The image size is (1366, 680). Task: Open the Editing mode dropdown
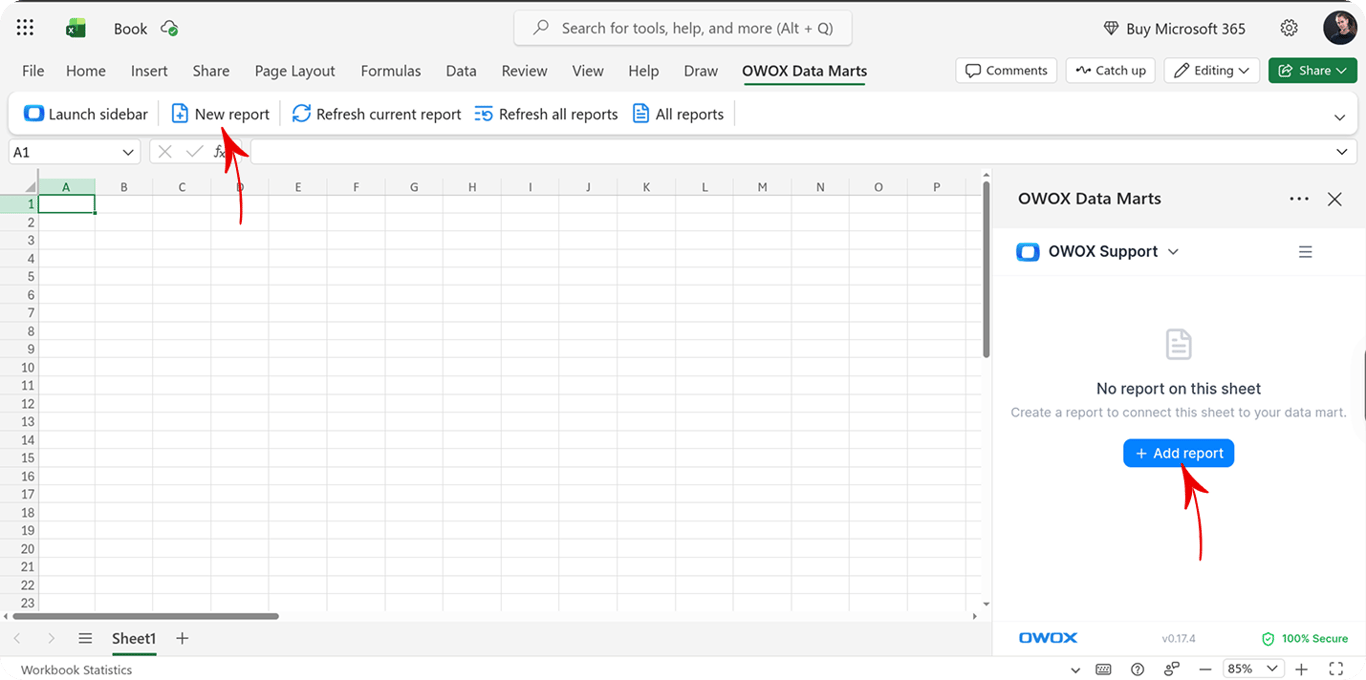(x=1212, y=70)
